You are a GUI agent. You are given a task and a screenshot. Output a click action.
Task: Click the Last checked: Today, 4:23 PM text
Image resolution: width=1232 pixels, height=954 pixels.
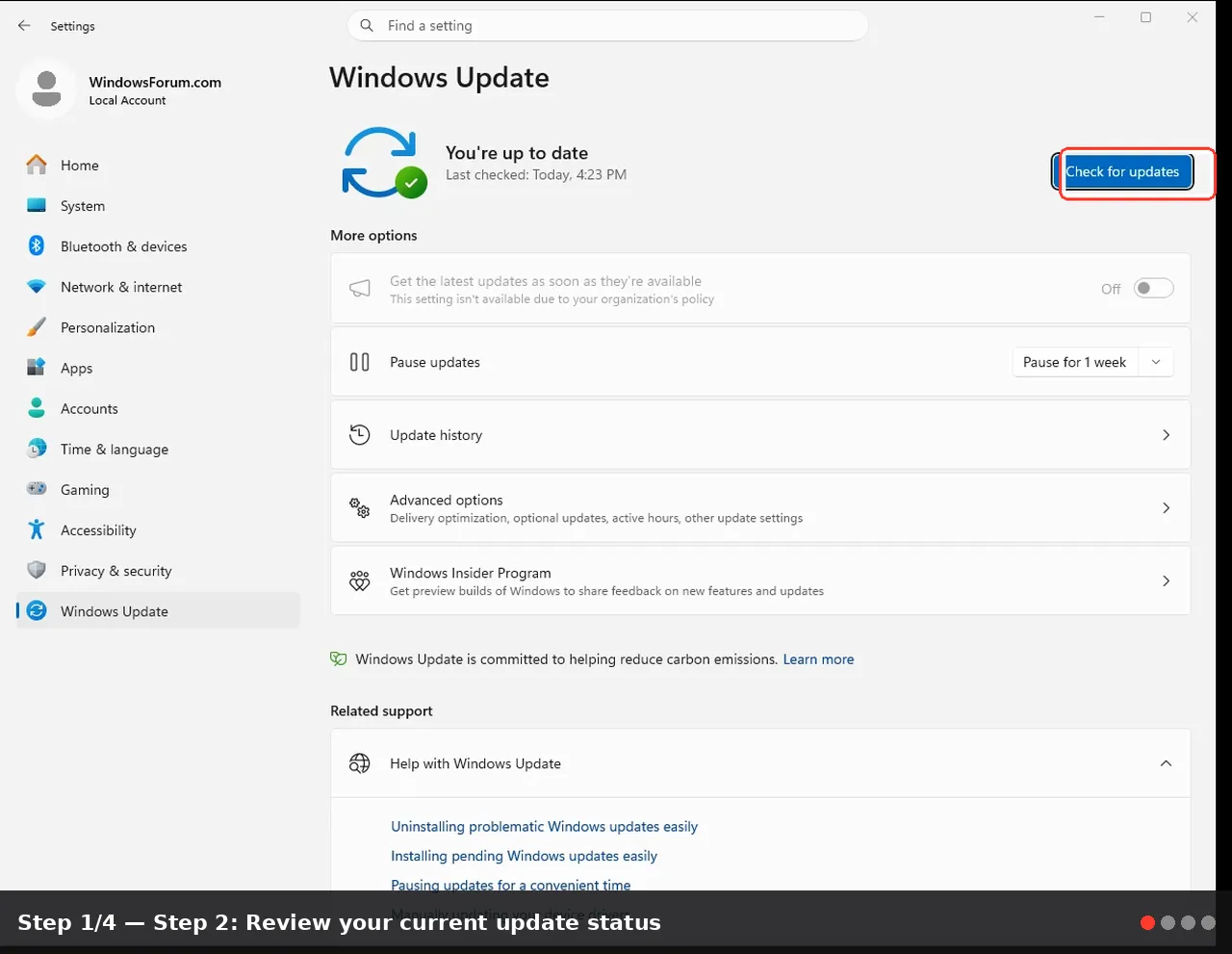click(x=536, y=175)
